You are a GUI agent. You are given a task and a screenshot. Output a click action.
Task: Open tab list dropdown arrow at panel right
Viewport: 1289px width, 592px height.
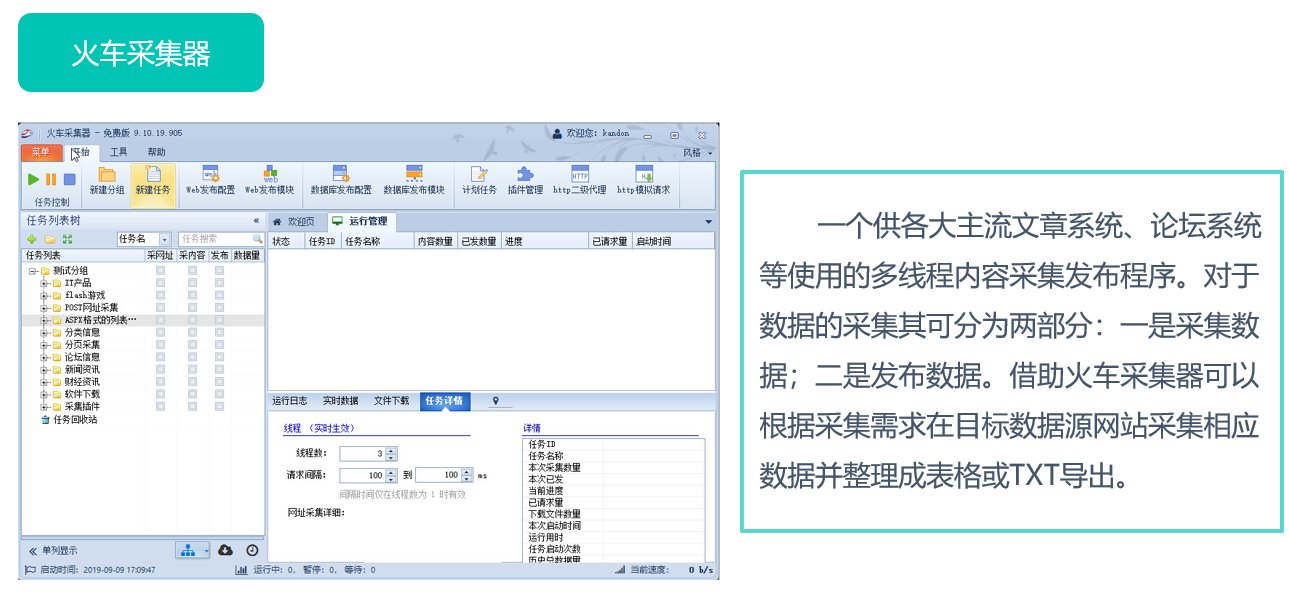[x=709, y=221]
